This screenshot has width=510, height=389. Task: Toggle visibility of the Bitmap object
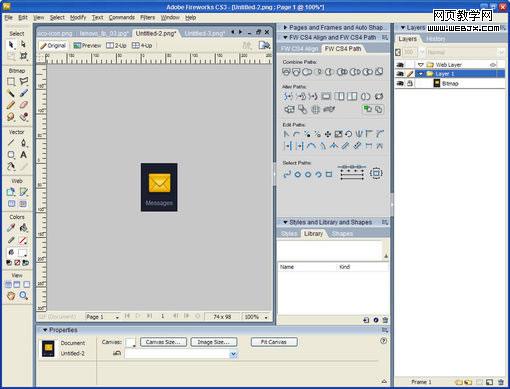(x=400, y=83)
